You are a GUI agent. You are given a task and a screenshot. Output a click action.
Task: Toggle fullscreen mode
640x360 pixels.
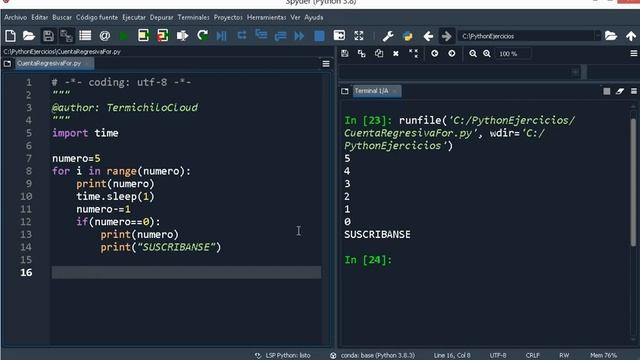point(359,36)
